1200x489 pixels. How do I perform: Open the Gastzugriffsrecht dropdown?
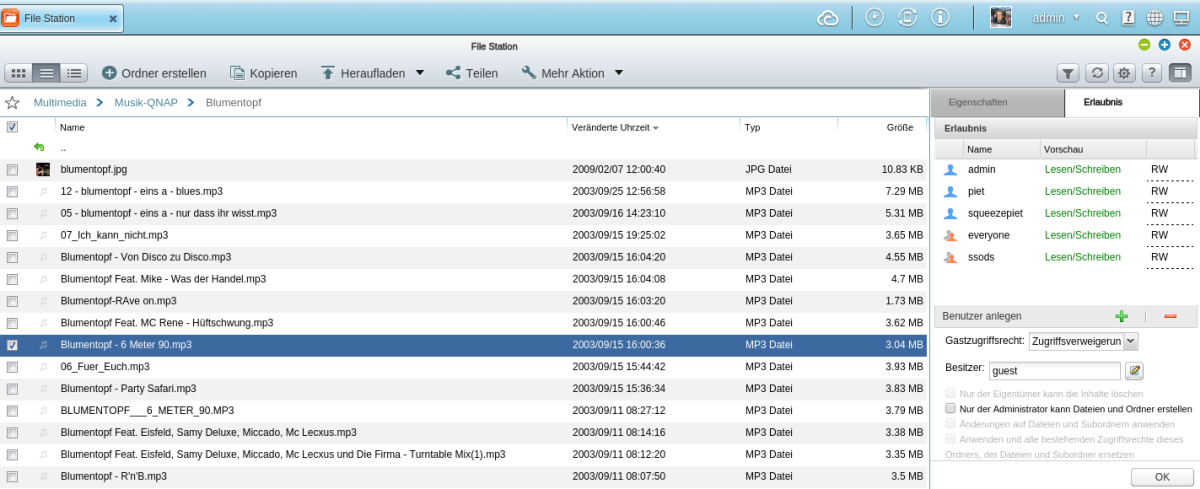[x=1130, y=341]
